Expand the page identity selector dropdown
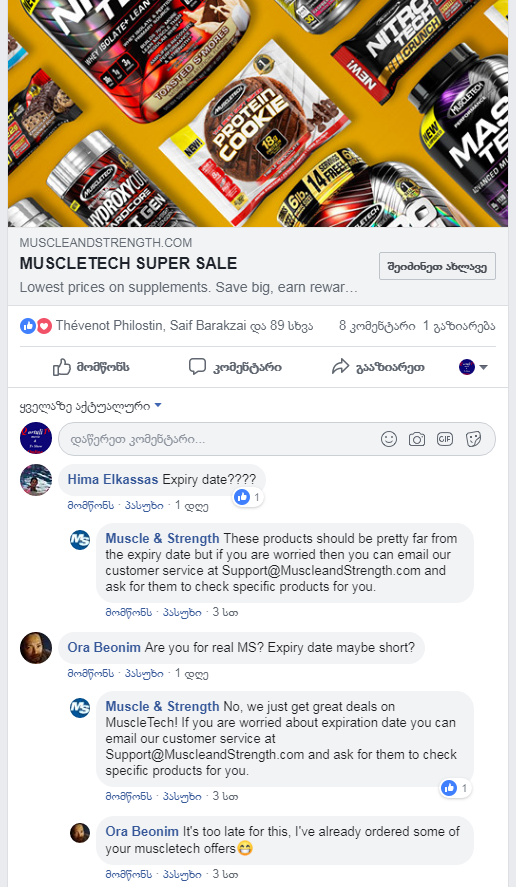Screen dimensions: 516x887 (474, 367)
